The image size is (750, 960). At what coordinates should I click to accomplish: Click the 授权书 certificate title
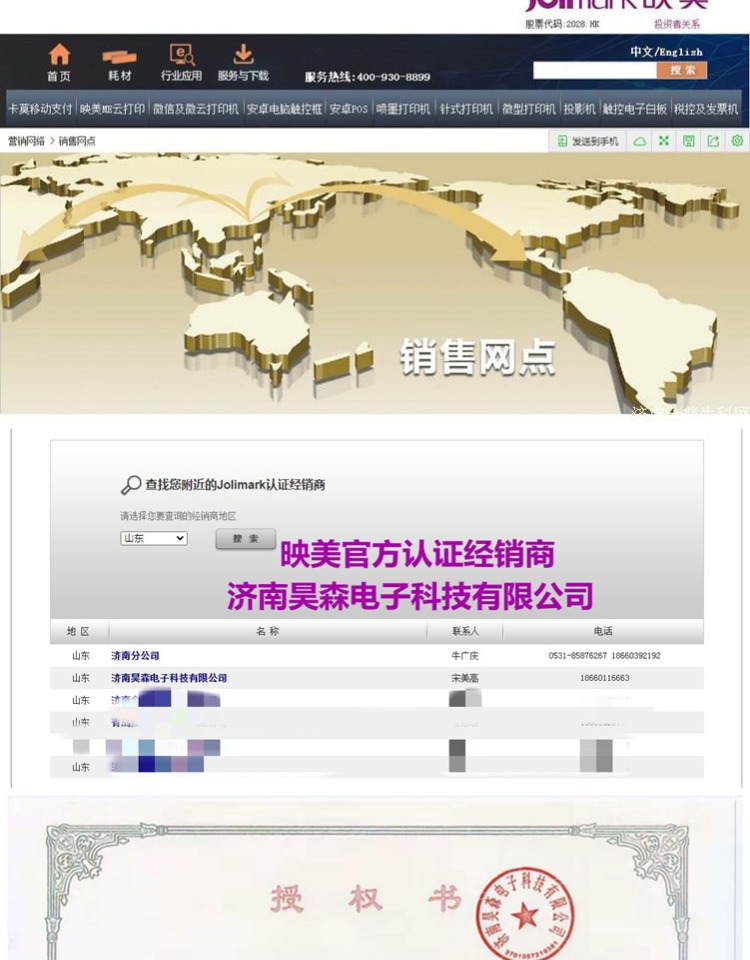pos(366,899)
